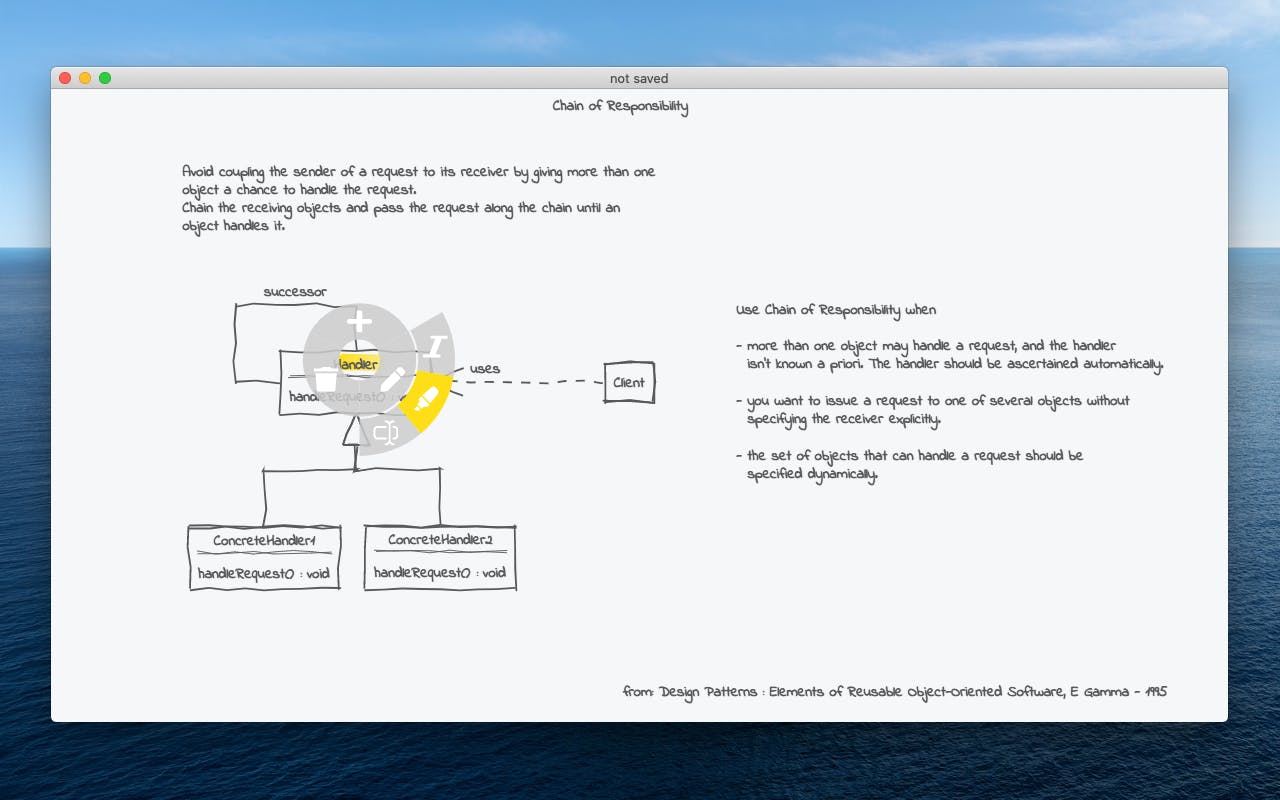Click the plus icon in the radial menu
This screenshot has width=1280, height=800.
click(359, 322)
